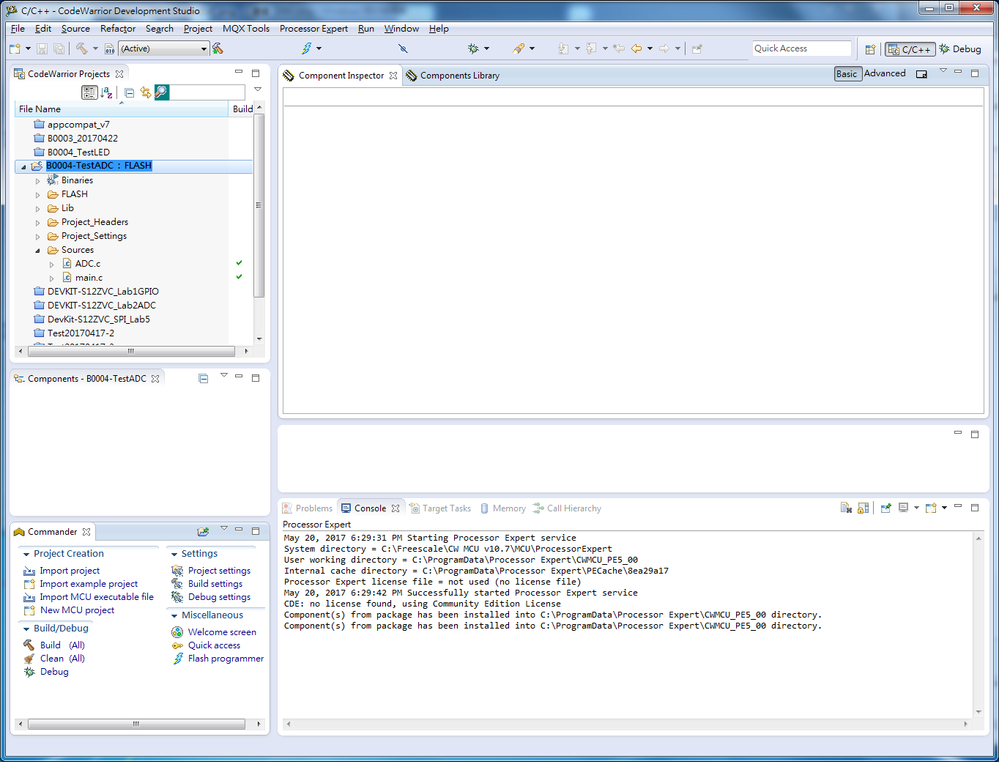
Task: Click the Flash programmer link in the Commander panel
Action: tap(226, 659)
